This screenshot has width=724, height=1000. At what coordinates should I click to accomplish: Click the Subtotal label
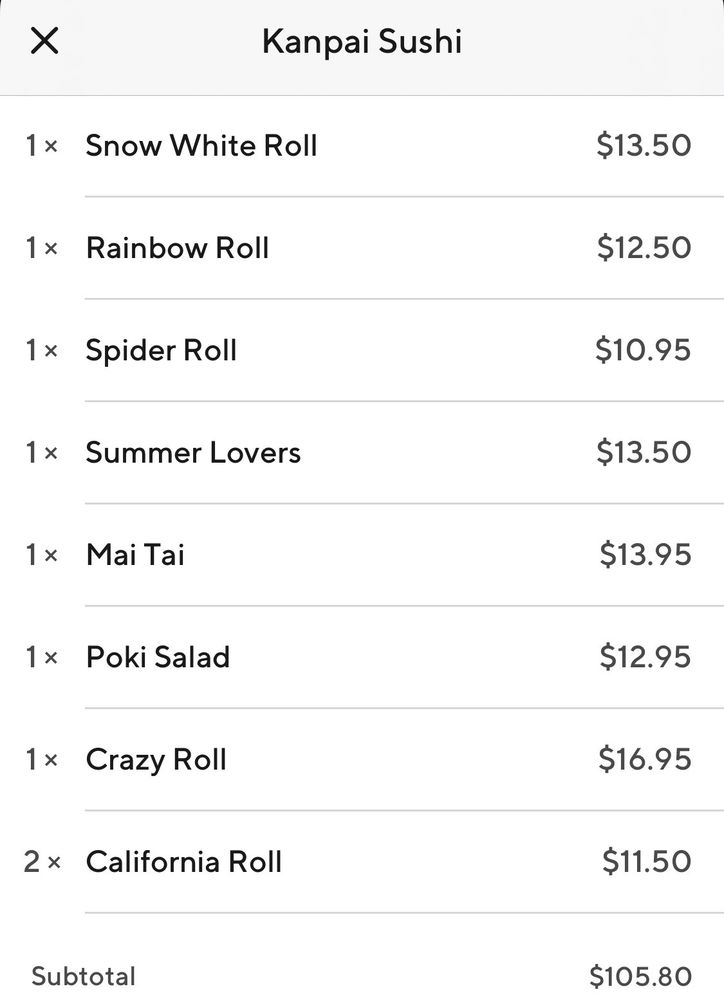point(84,976)
